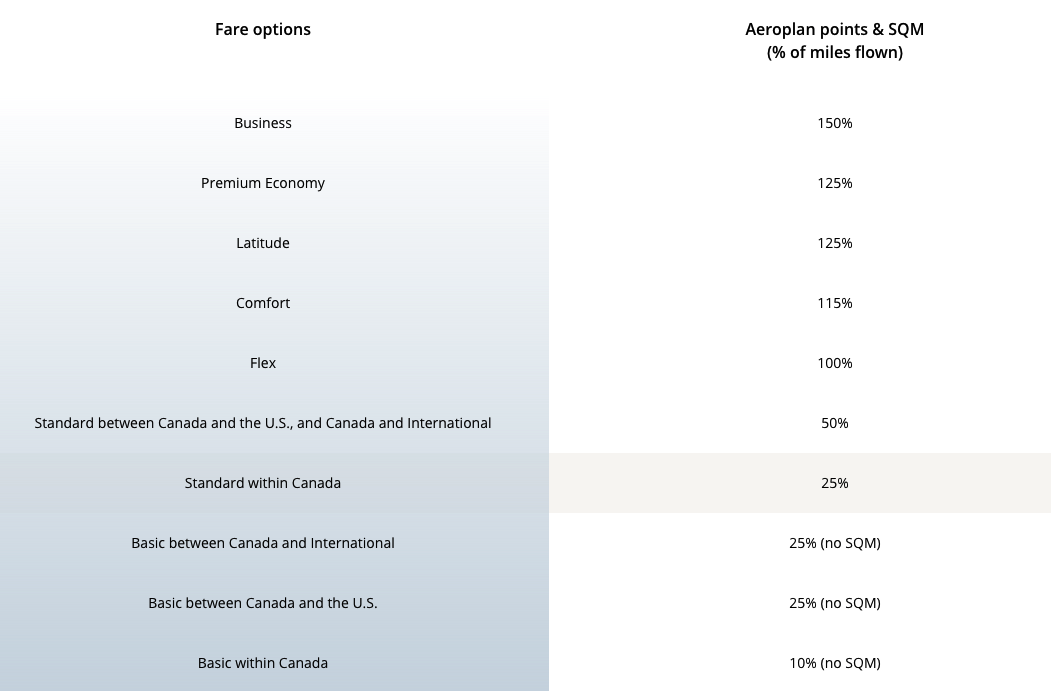1051x691 pixels.
Task: Click Standard between Canada and U.S. row
Action: [263, 423]
